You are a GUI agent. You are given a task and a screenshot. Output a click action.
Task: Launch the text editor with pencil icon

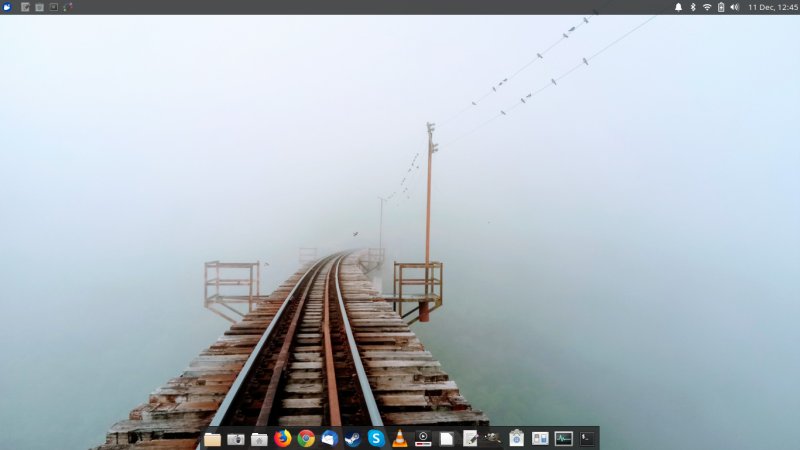point(470,438)
